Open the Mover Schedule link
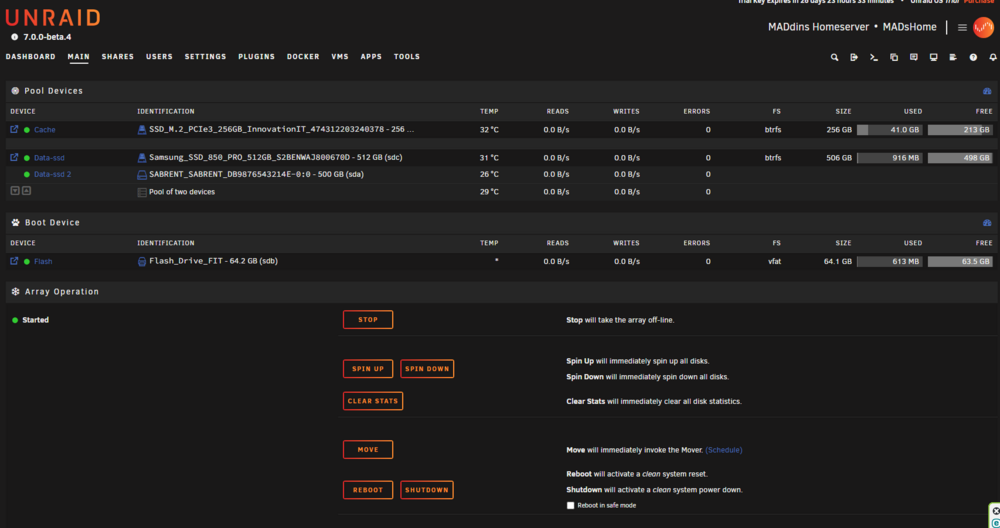The image size is (1000, 528). (724, 450)
